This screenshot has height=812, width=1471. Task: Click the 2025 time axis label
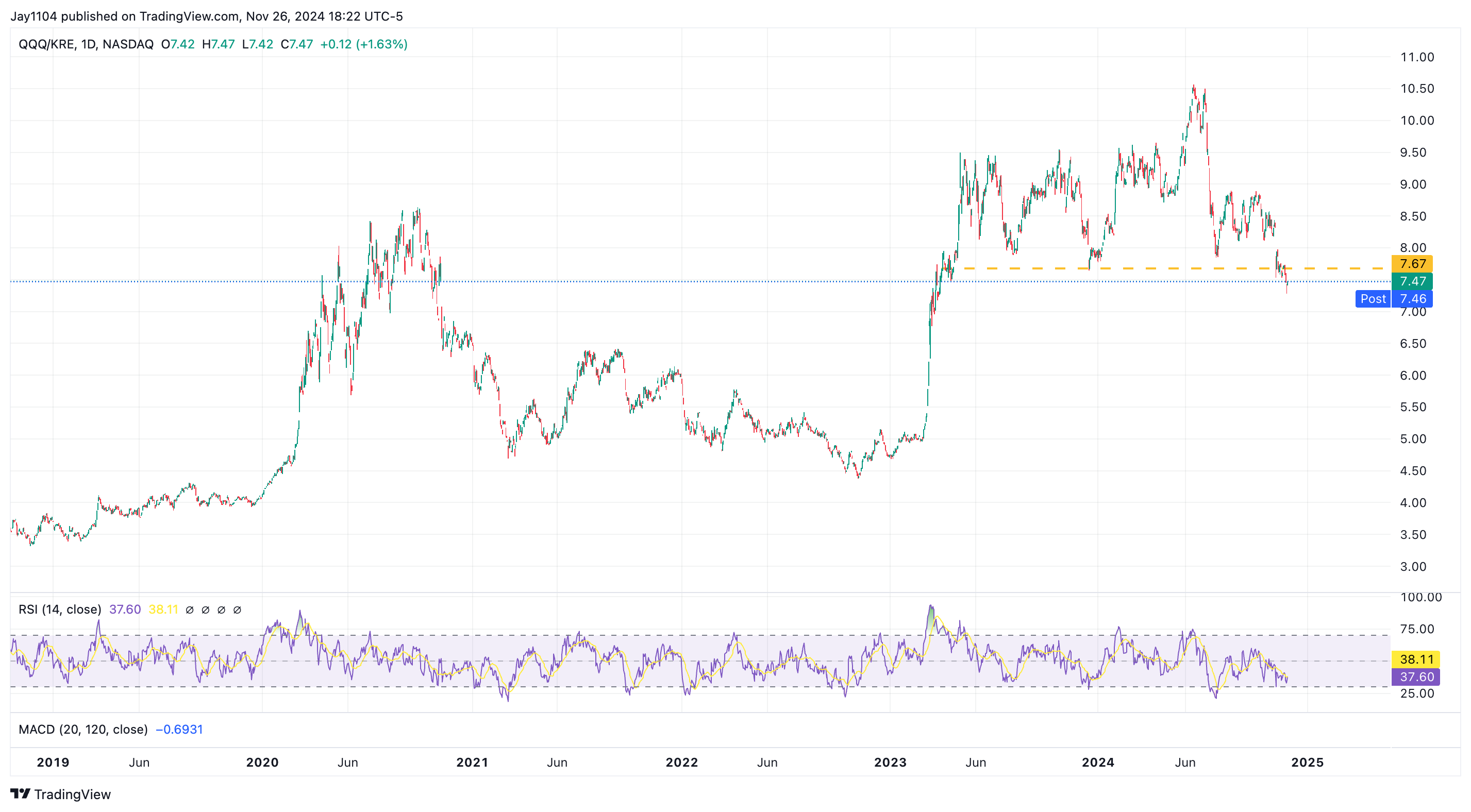click(x=1308, y=763)
